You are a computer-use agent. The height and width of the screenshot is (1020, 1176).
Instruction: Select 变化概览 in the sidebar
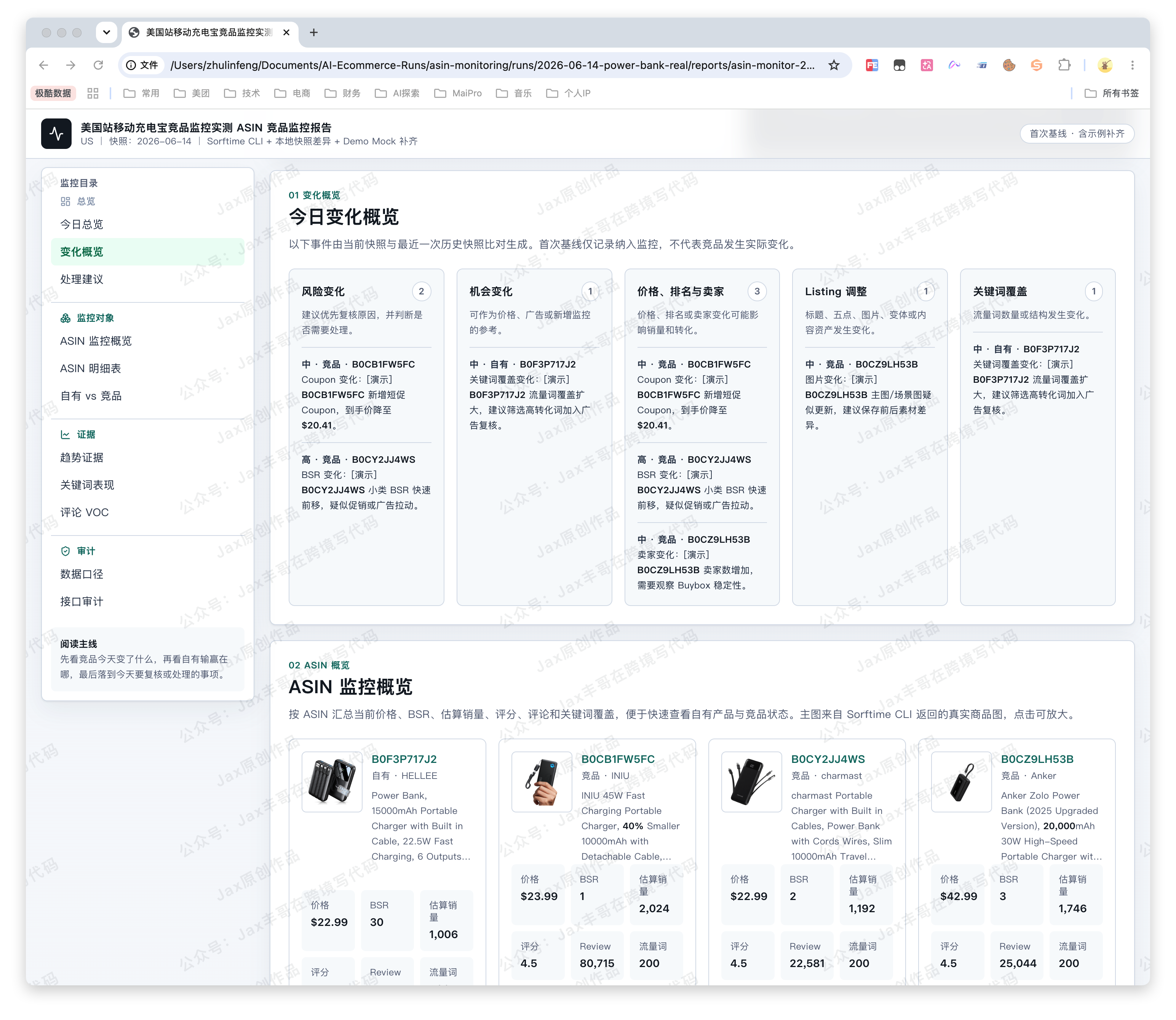pyautogui.click(x=147, y=252)
